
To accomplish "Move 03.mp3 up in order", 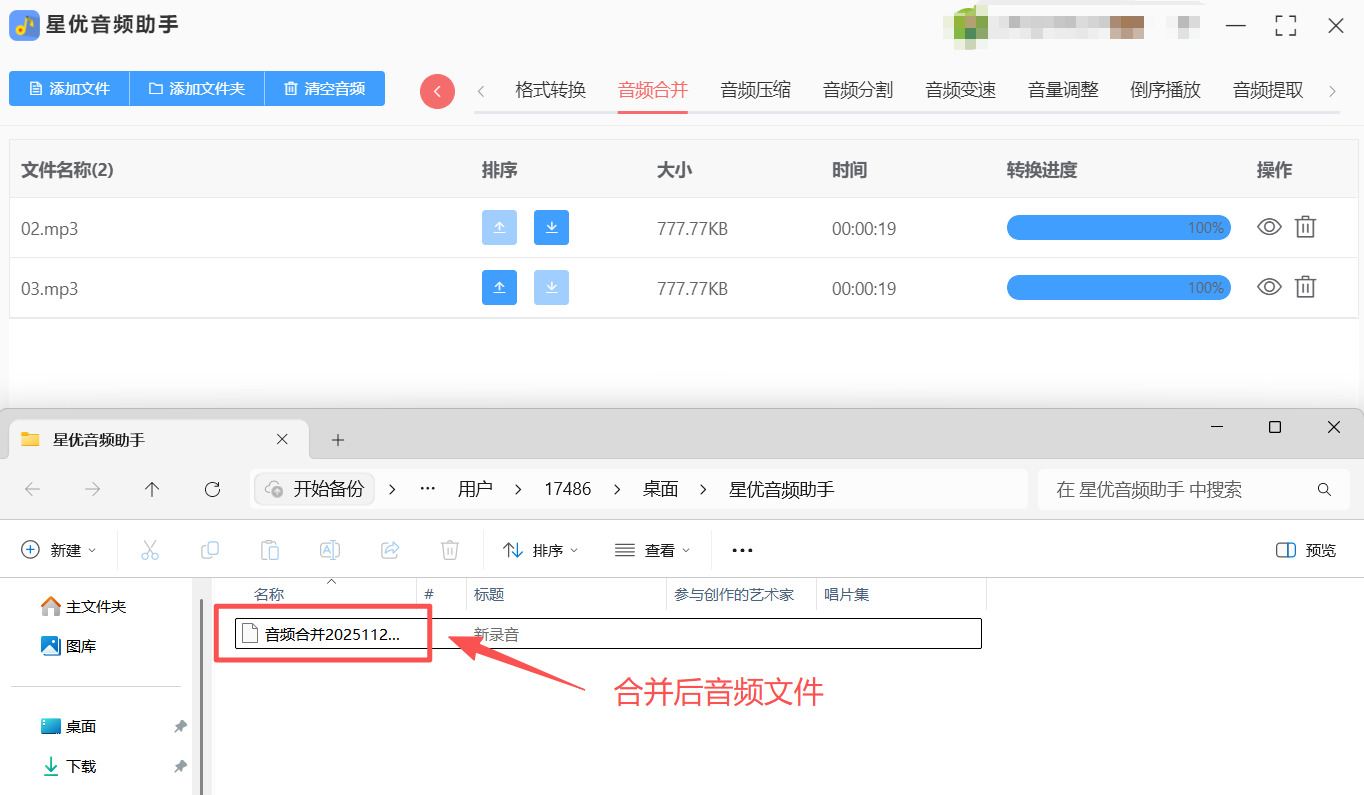I will pyautogui.click(x=499, y=288).
